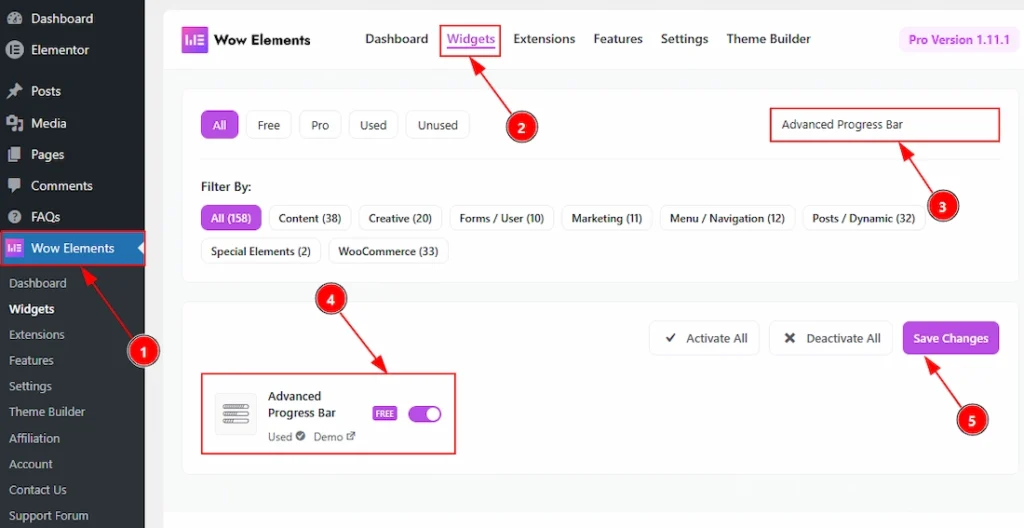
Task: Select the All widget status filter
Action: coord(219,125)
